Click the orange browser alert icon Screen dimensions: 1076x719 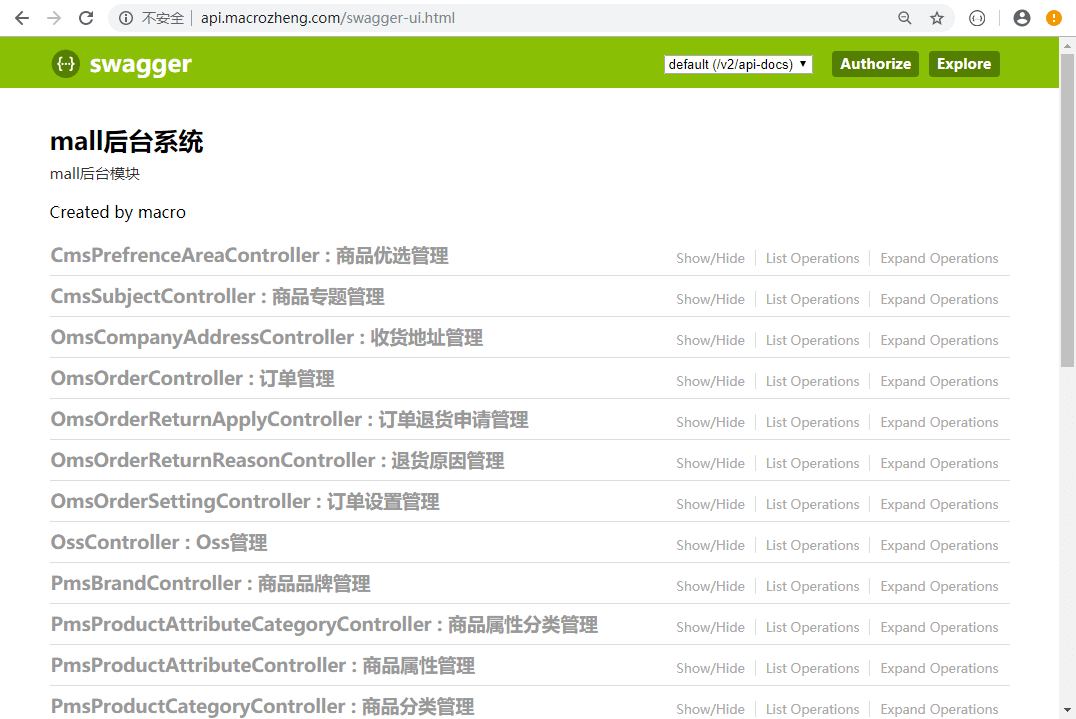(1054, 18)
